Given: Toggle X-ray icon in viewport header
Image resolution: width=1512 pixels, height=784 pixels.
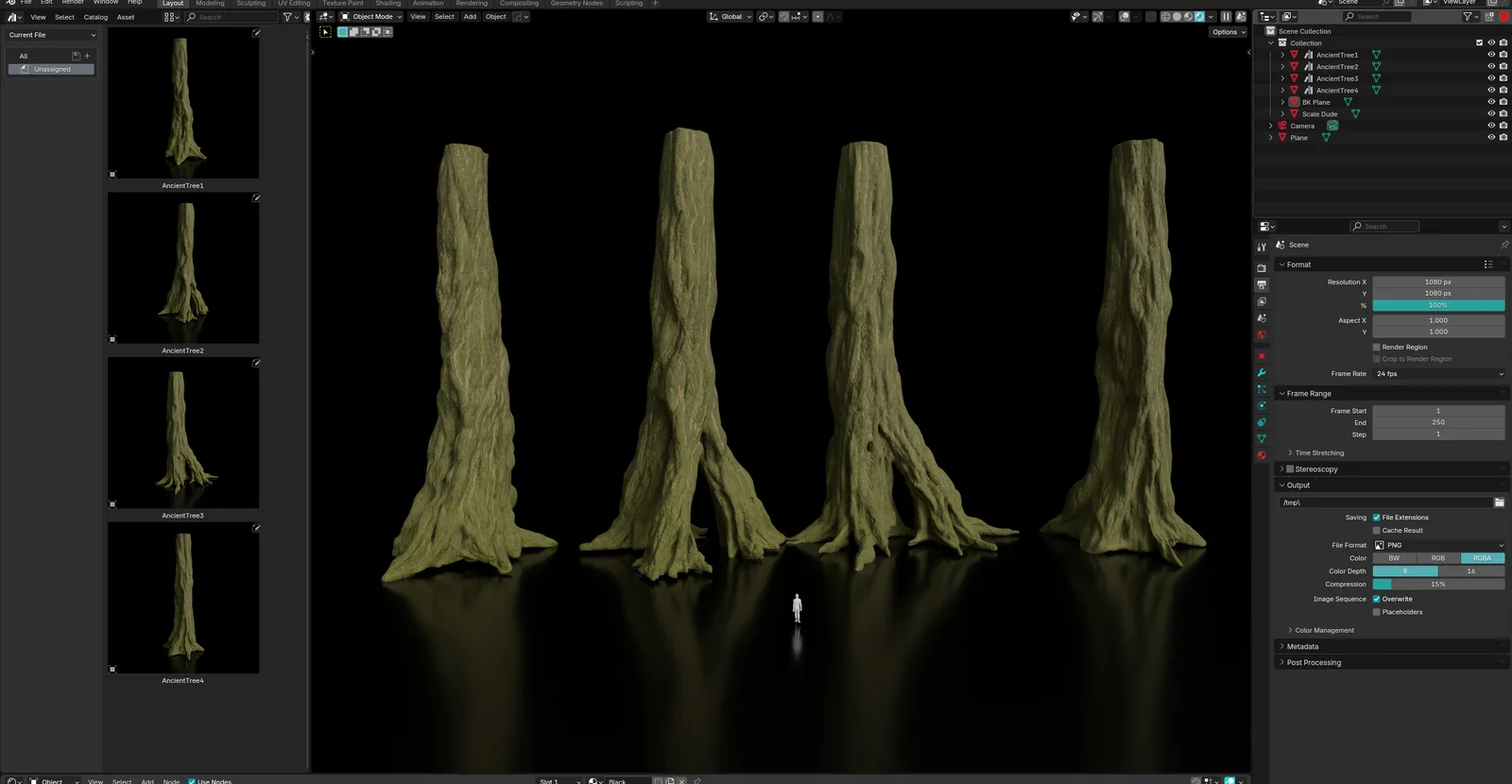Looking at the screenshot, I should click(1150, 16).
